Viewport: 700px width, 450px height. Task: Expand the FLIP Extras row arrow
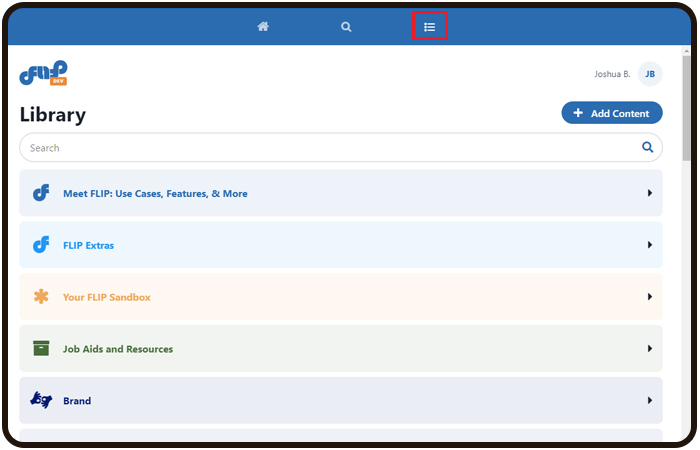650,245
